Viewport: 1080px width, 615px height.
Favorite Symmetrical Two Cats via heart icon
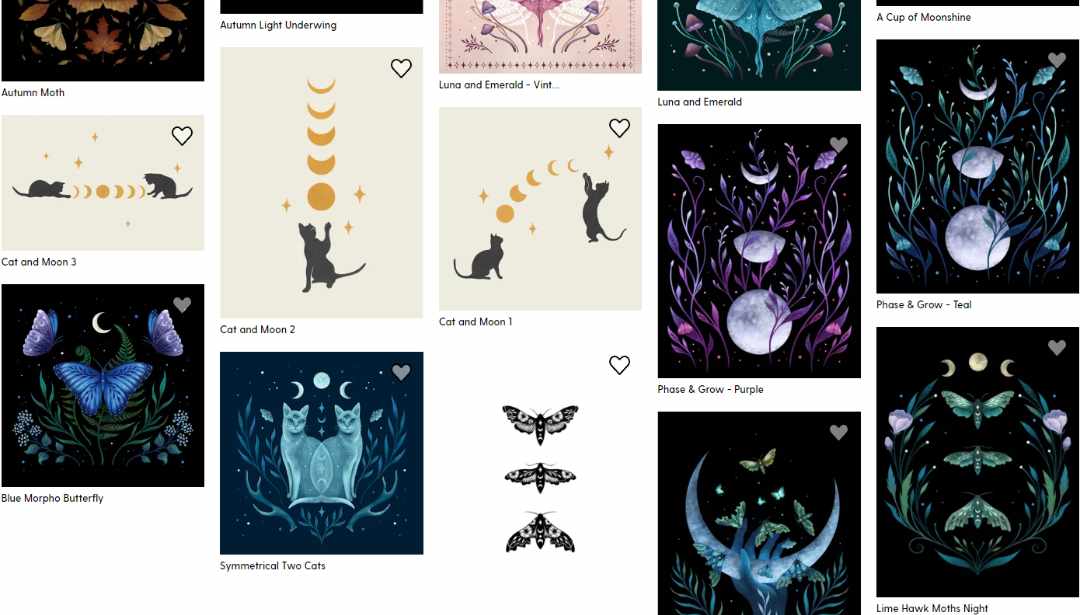point(401,373)
